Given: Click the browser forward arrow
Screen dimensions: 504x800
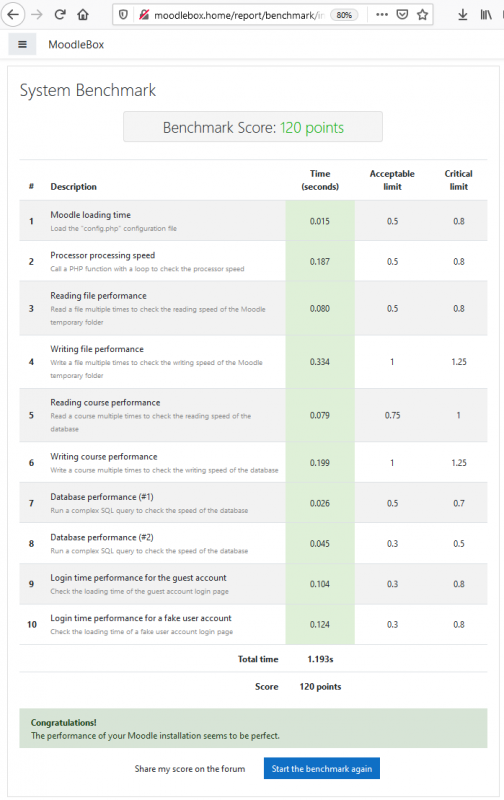Looking at the screenshot, I should 37,14.
